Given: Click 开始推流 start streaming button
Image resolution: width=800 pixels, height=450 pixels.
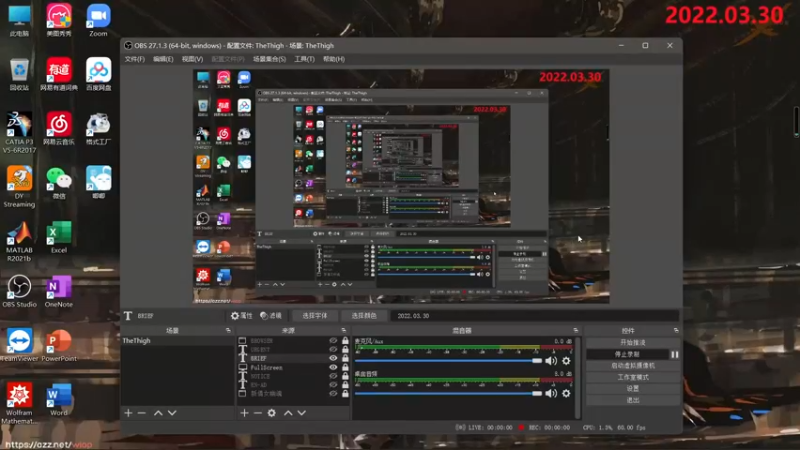Looking at the screenshot, I should click(x=633, y=342).
